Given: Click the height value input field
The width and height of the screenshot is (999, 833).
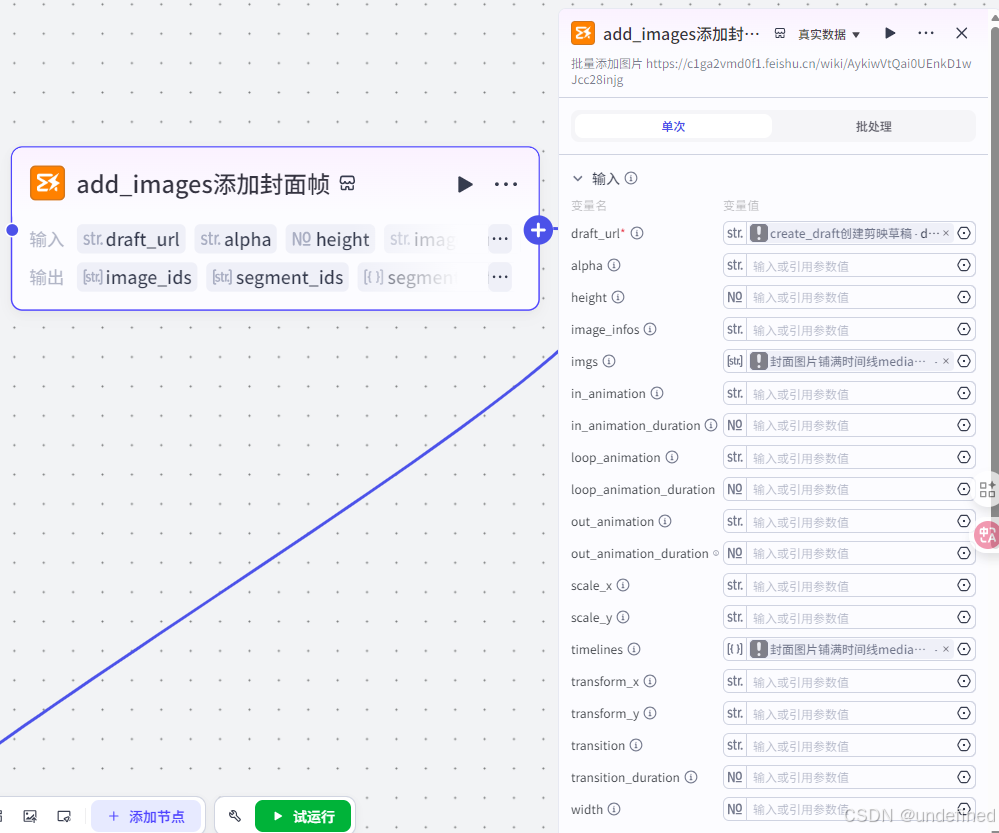Looking at the screenshot, I should click(851, 298).
